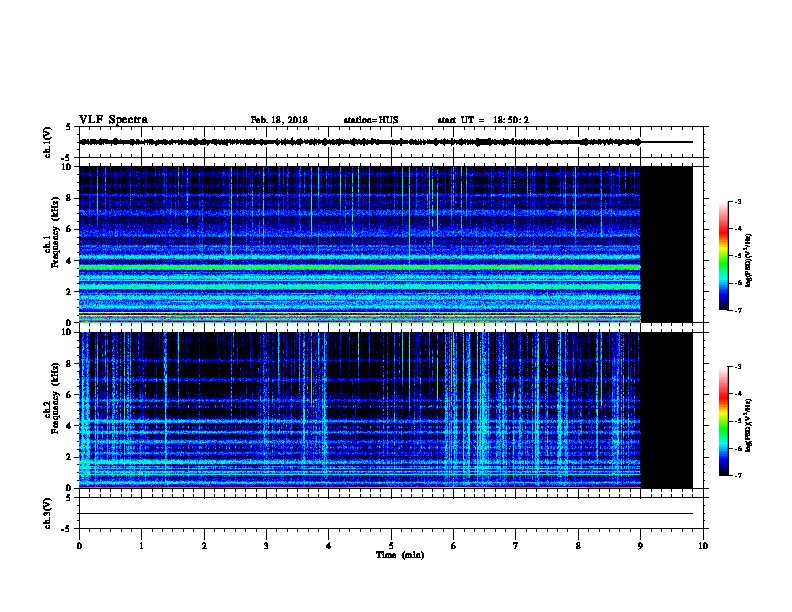Click the "-7" tick on ch.2 colorbar
Screen dimensions: 792x612
click(x=737, y=476)
